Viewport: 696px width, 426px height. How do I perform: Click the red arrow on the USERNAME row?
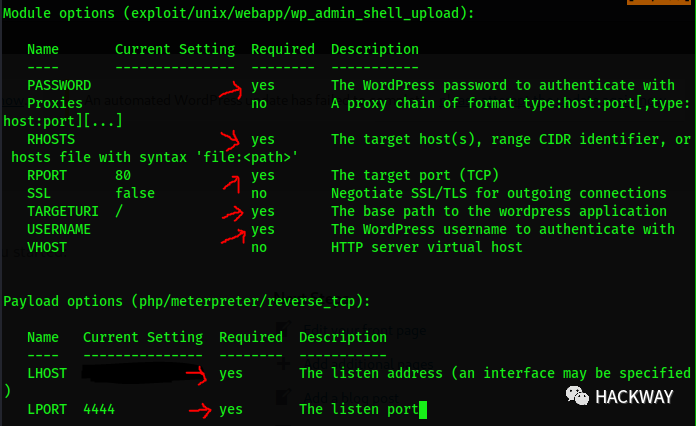tap(234, 235)
